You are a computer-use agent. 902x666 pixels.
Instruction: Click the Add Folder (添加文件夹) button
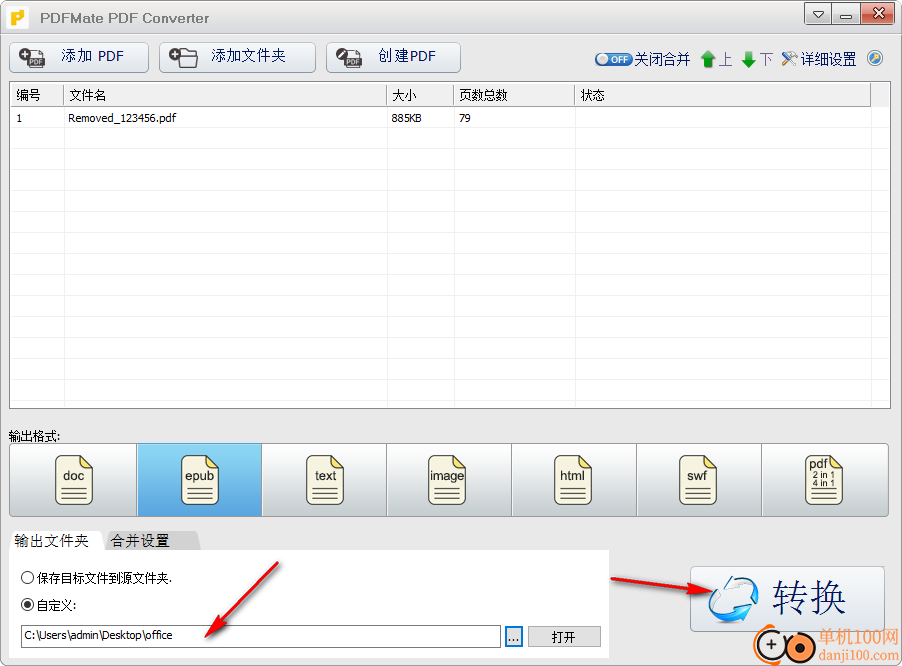pos(237,57)
